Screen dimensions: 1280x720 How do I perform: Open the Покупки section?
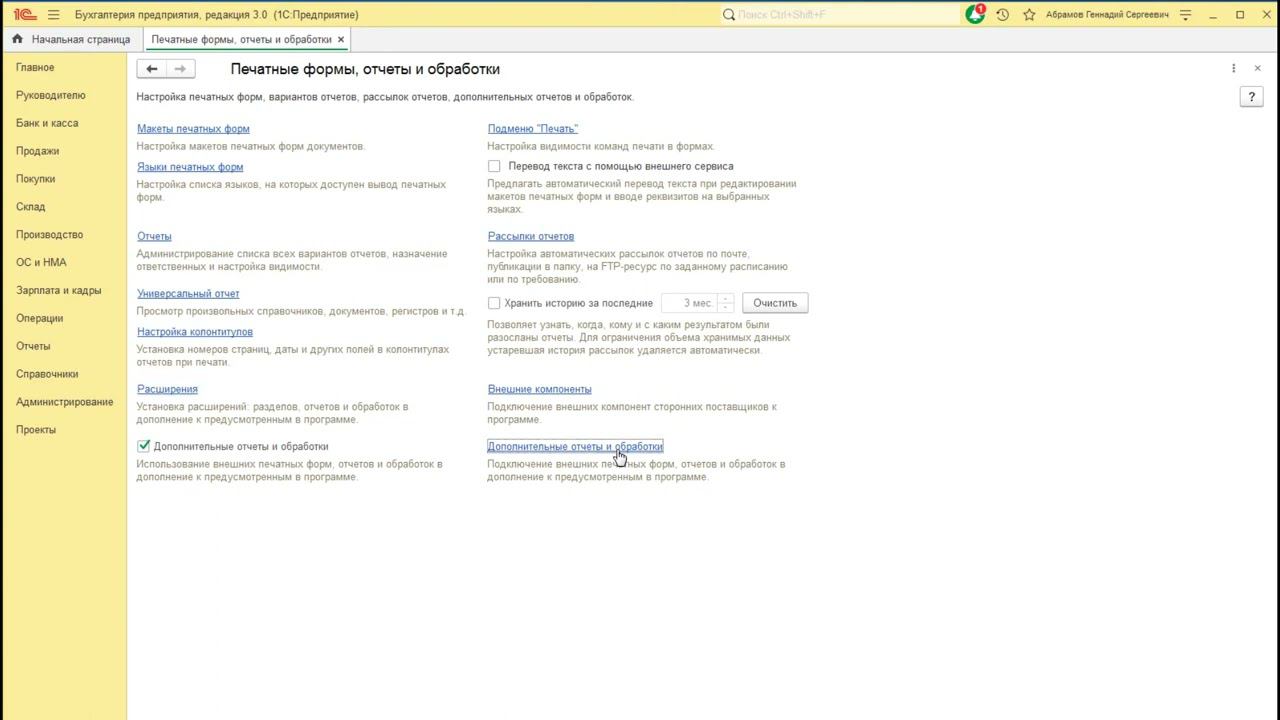point(36,179)
